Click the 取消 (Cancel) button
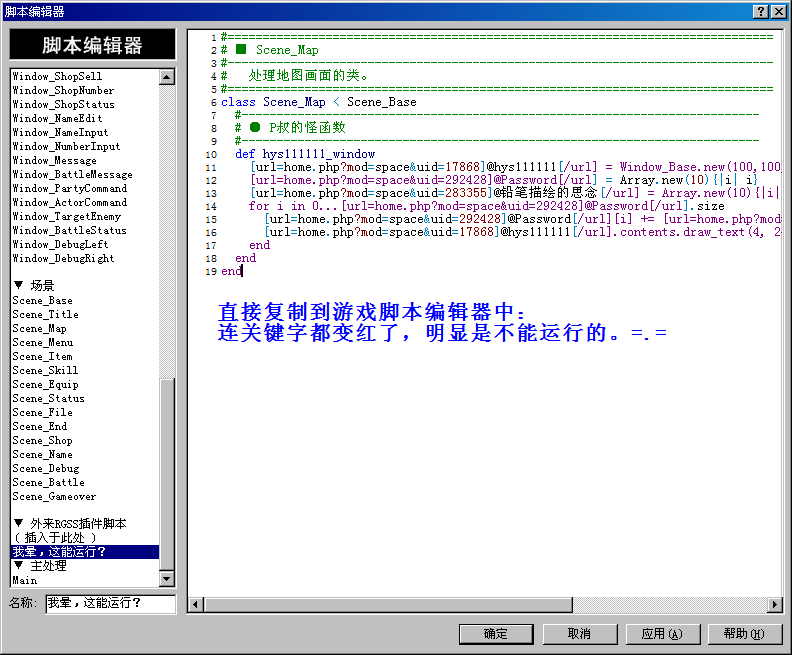Image resolution: width=792 pixels, height=655 pixels. [x=579, y=634]
